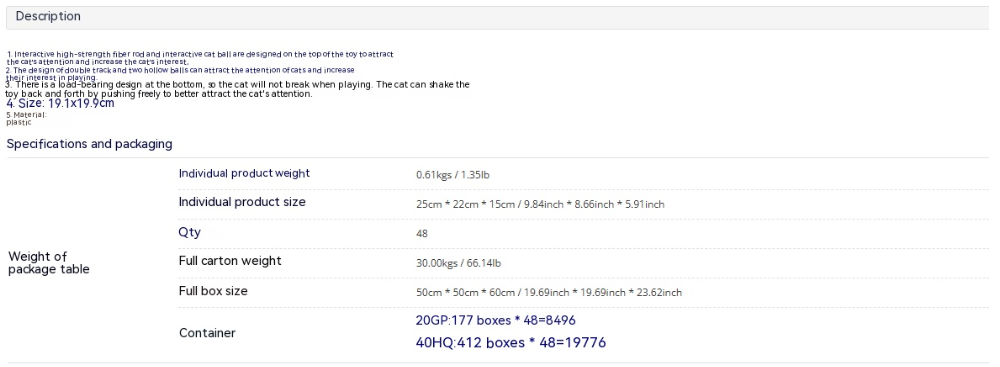Viewport: 1000px width, 367px height.
Task: Click the Full carton weight label
Action: (x=230, y=260)
